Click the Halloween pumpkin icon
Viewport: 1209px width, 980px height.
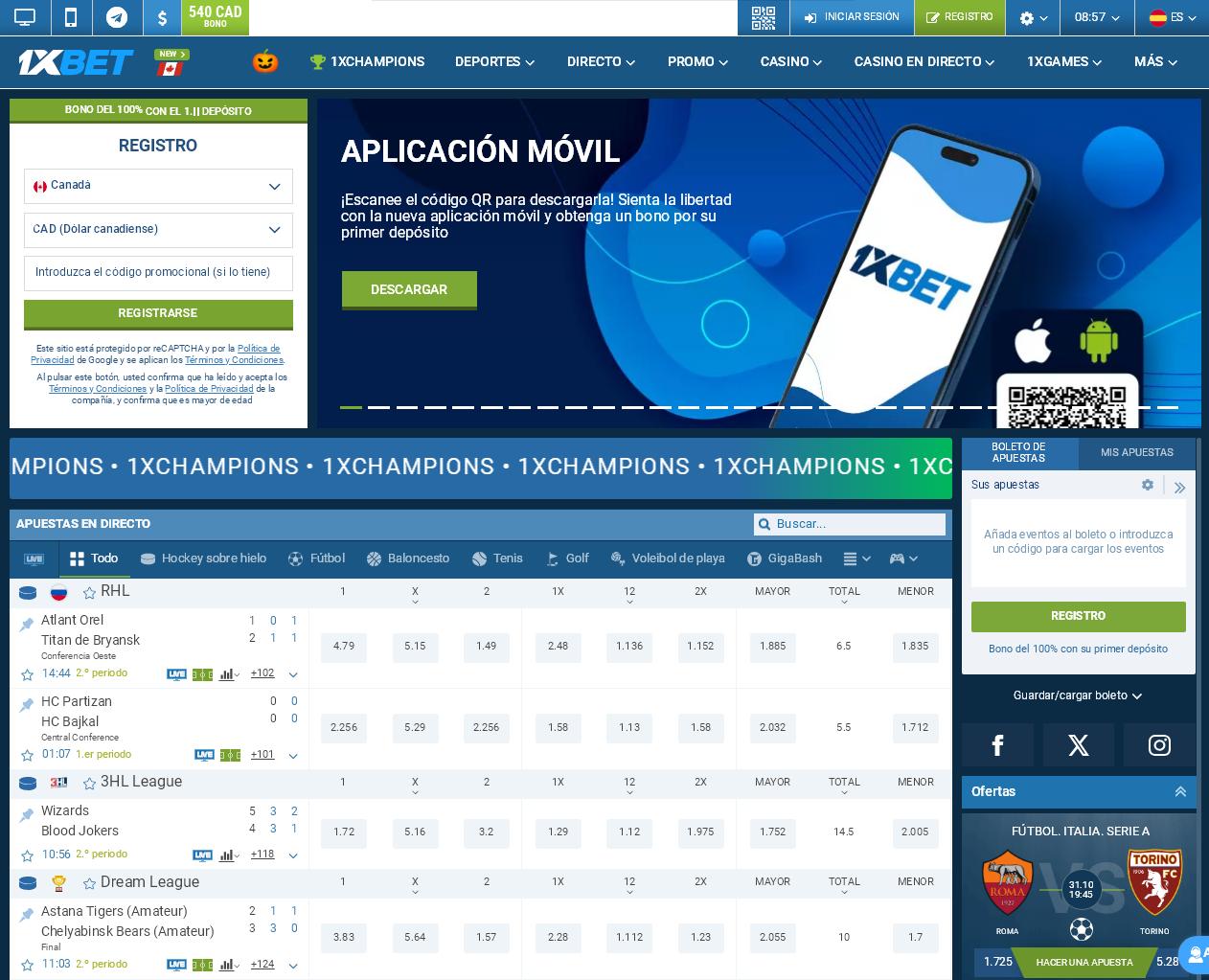[x=265, y=61]
